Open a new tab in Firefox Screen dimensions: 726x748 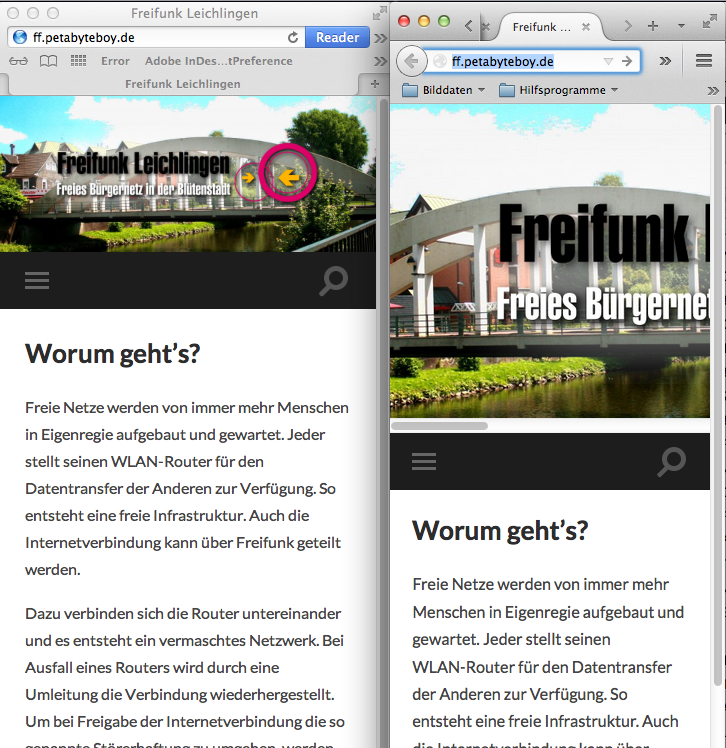(x=653, y=26)
